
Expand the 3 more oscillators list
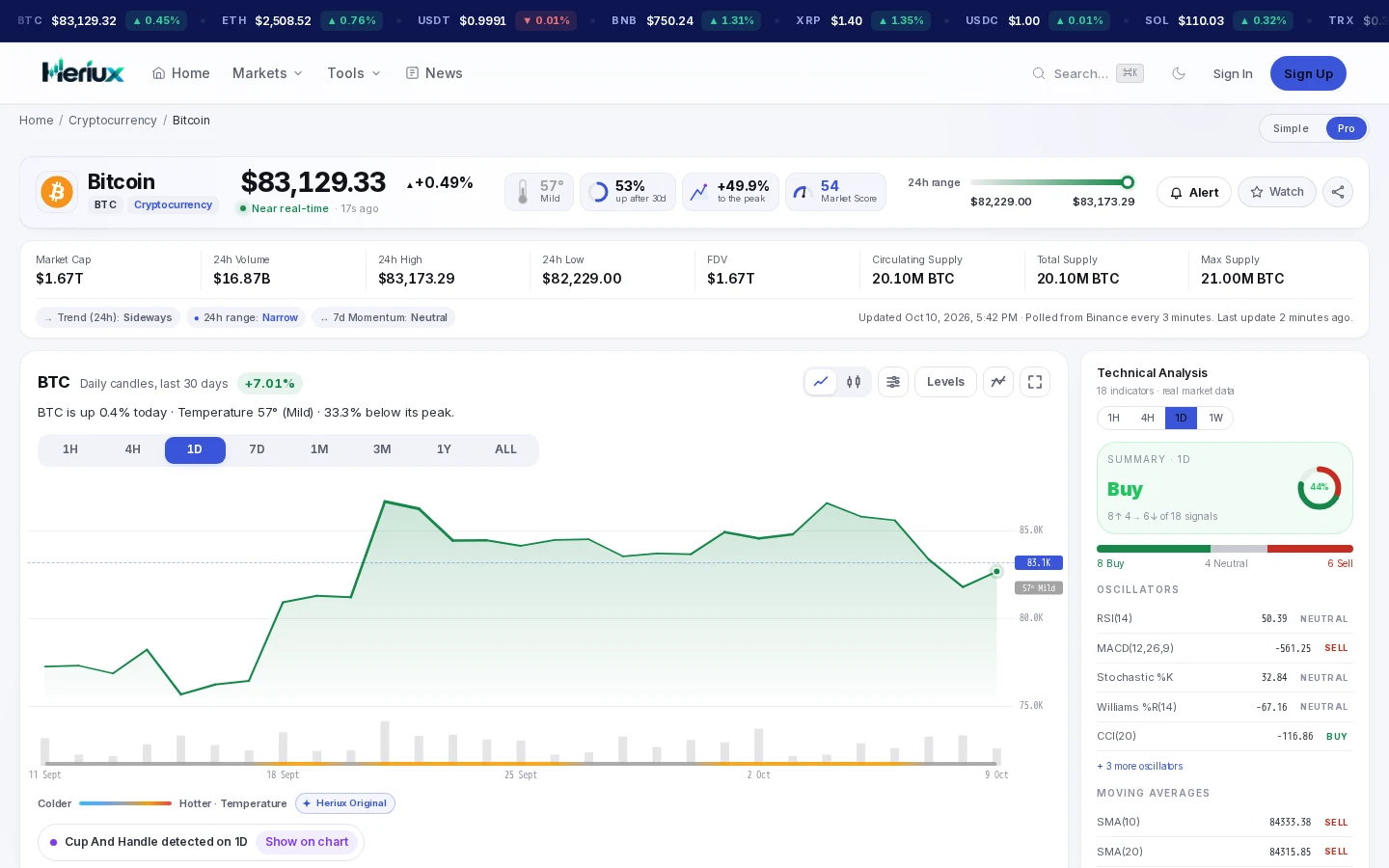1140,766
